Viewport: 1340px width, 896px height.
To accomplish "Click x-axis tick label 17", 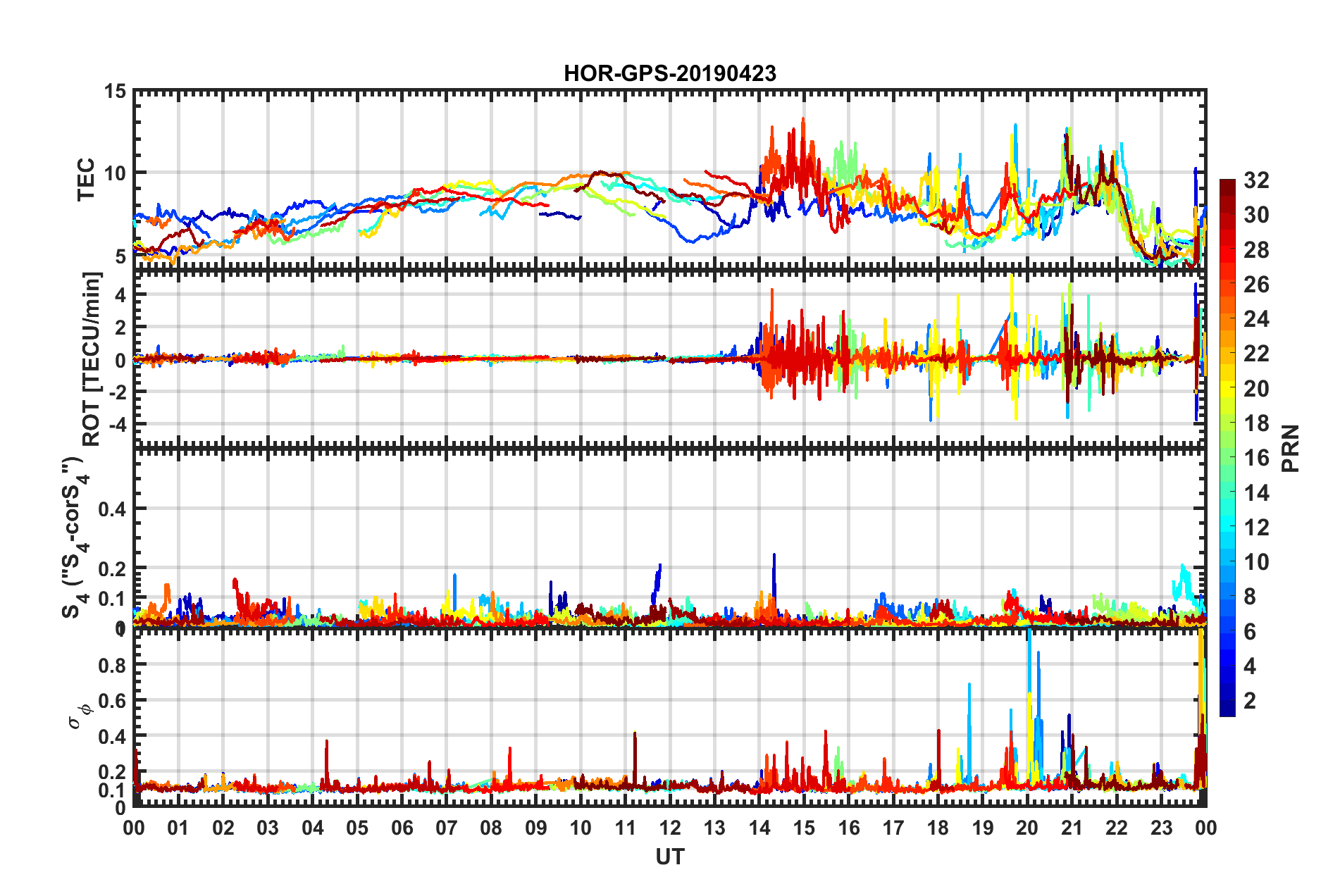I will (893, 828).
